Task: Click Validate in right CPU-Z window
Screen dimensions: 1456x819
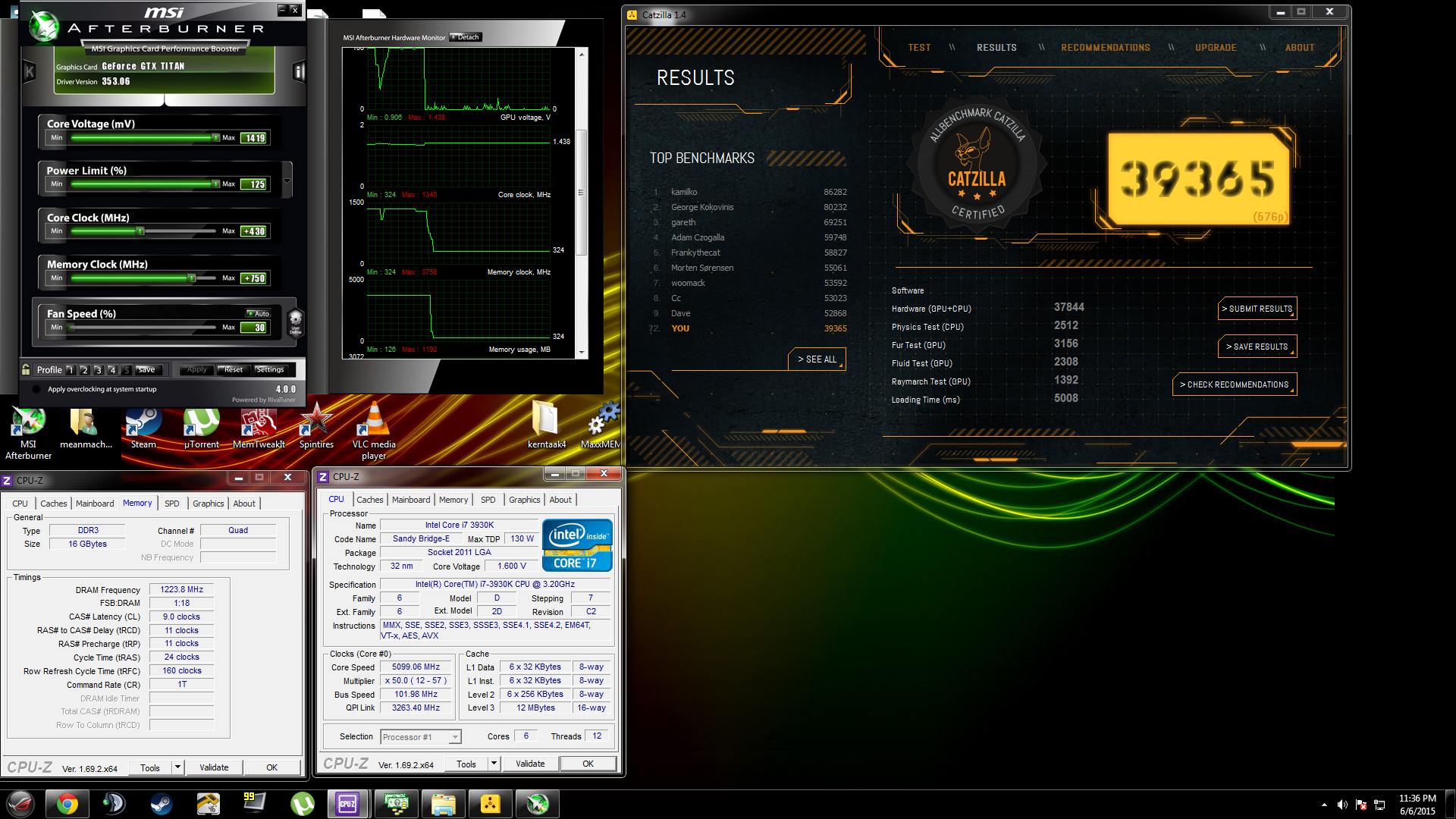Action: [x=530, y=764]
